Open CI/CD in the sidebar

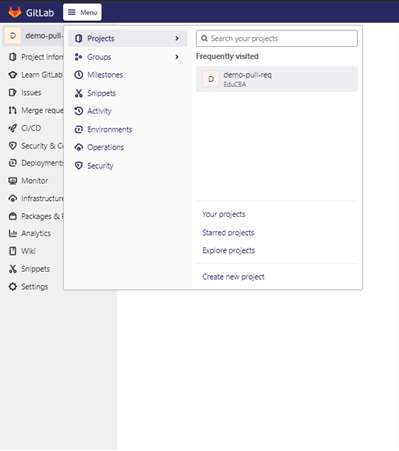click(32, 128)
